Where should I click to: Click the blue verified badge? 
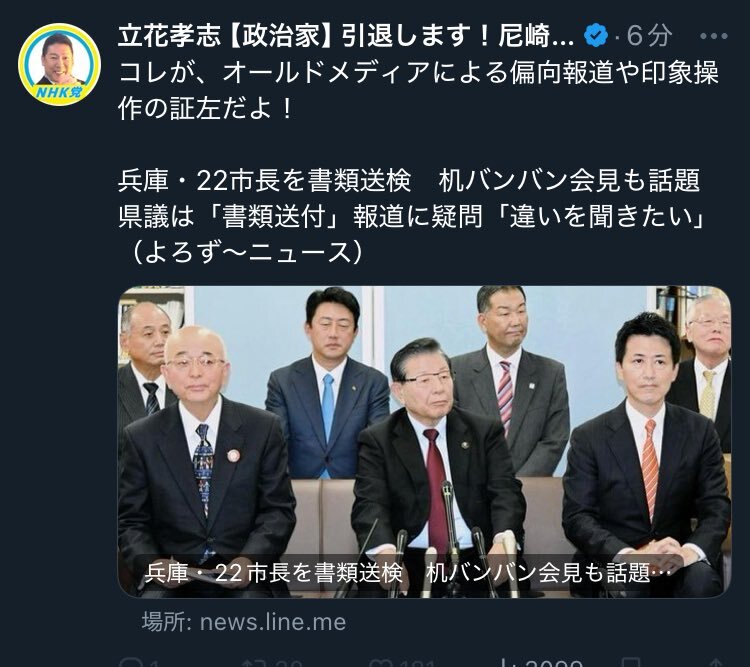596,35
